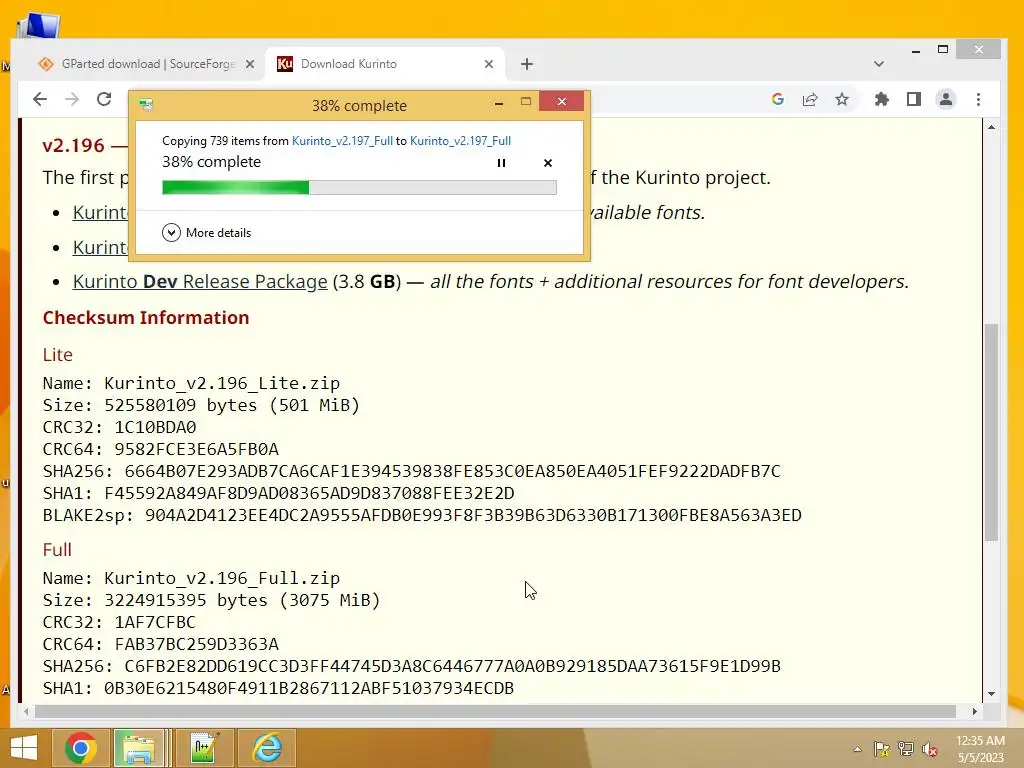
Task: Cancel the copy with the X button
Action: point(548,163)
